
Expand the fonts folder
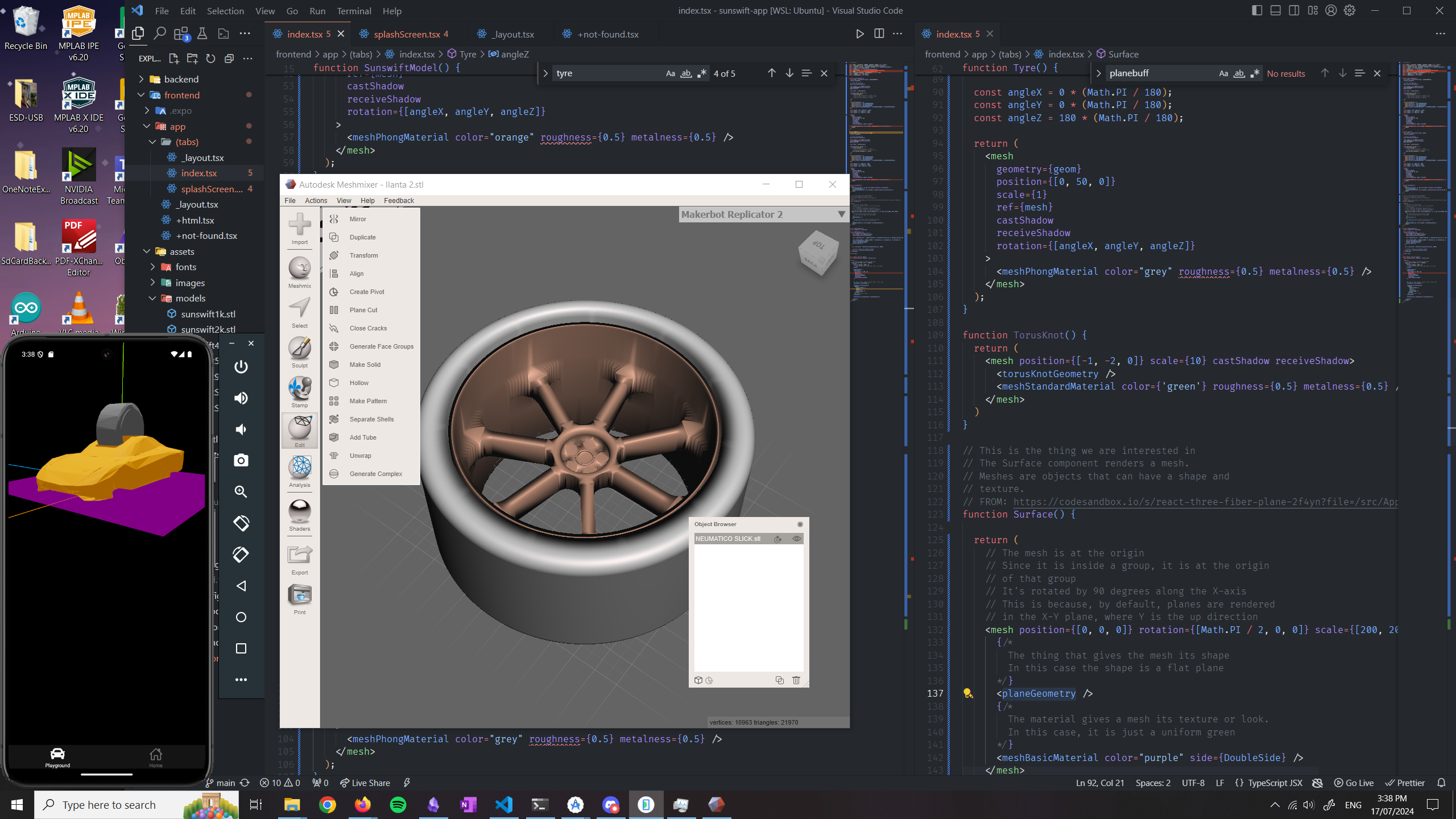(x=152, y=267)
